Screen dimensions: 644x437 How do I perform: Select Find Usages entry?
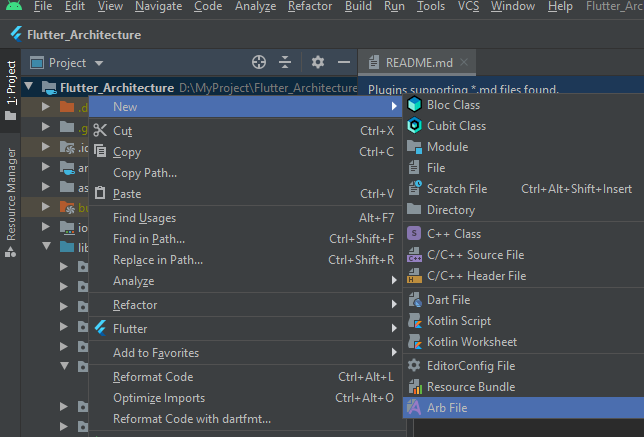pos(245,218)
